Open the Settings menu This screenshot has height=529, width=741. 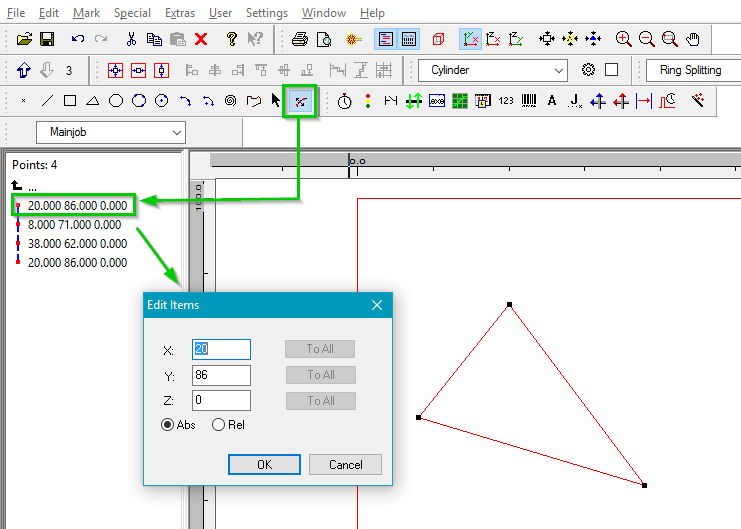click(266, 13)
